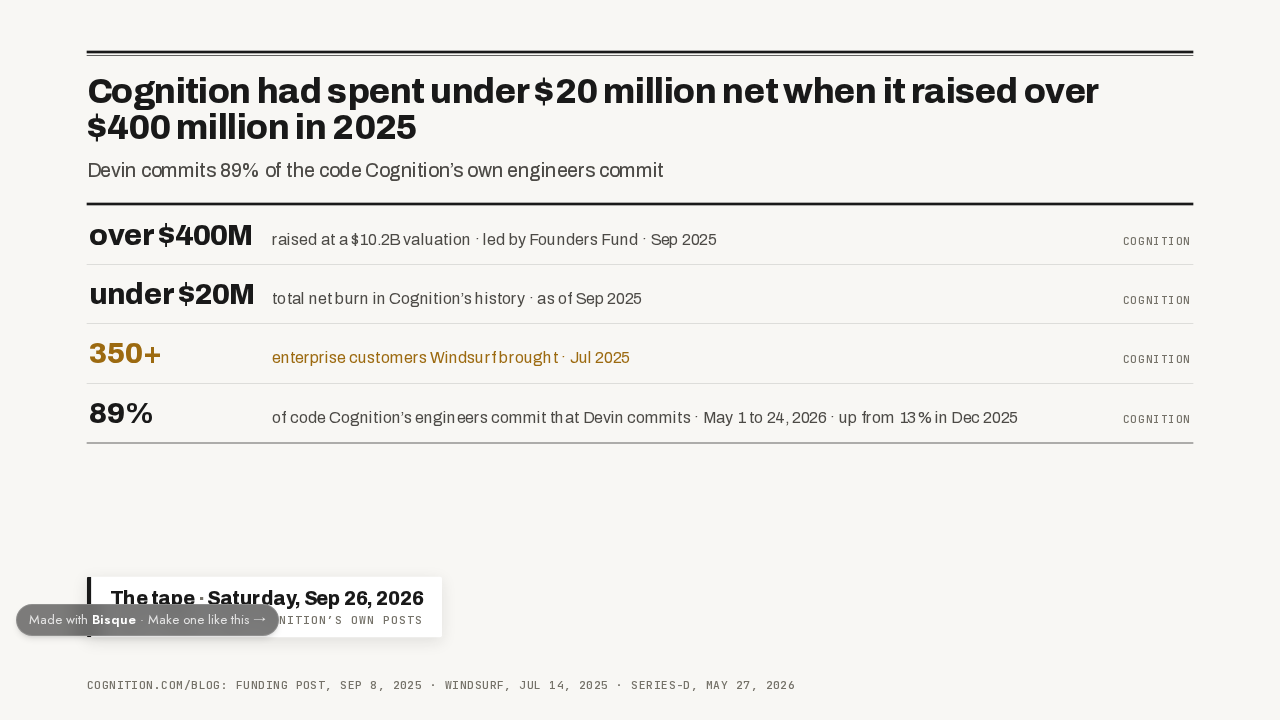1280x720 pixels.
Task: Click the 'Devin commits 89%' subtitle
Action: pyautogui.click(x=375, y=171)
